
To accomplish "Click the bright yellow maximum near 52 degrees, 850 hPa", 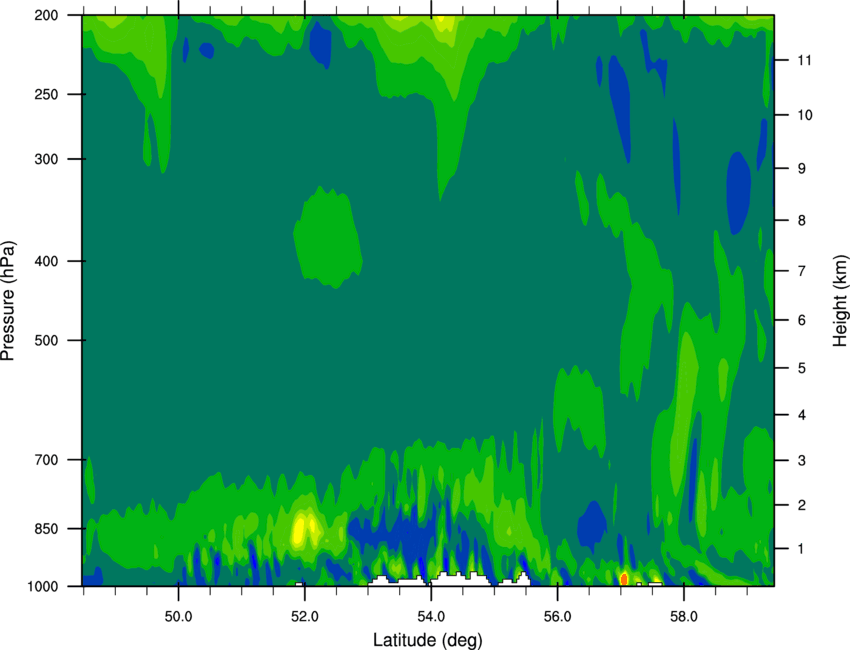I will tap(303, 530).
